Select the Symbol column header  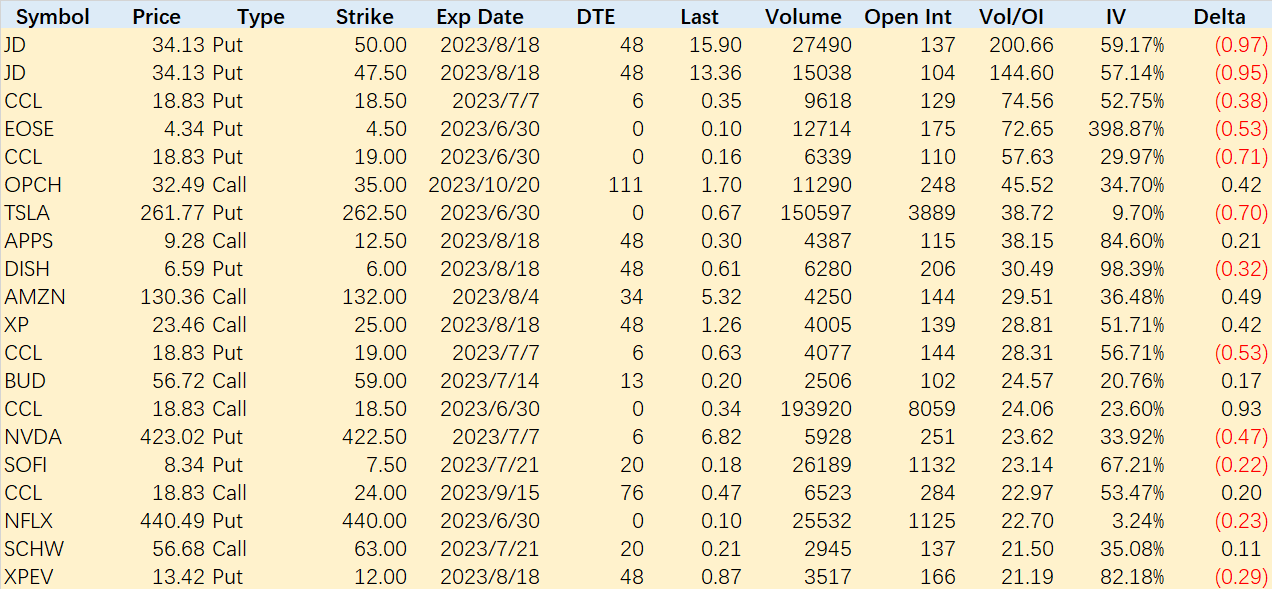(x=52, y=17)
